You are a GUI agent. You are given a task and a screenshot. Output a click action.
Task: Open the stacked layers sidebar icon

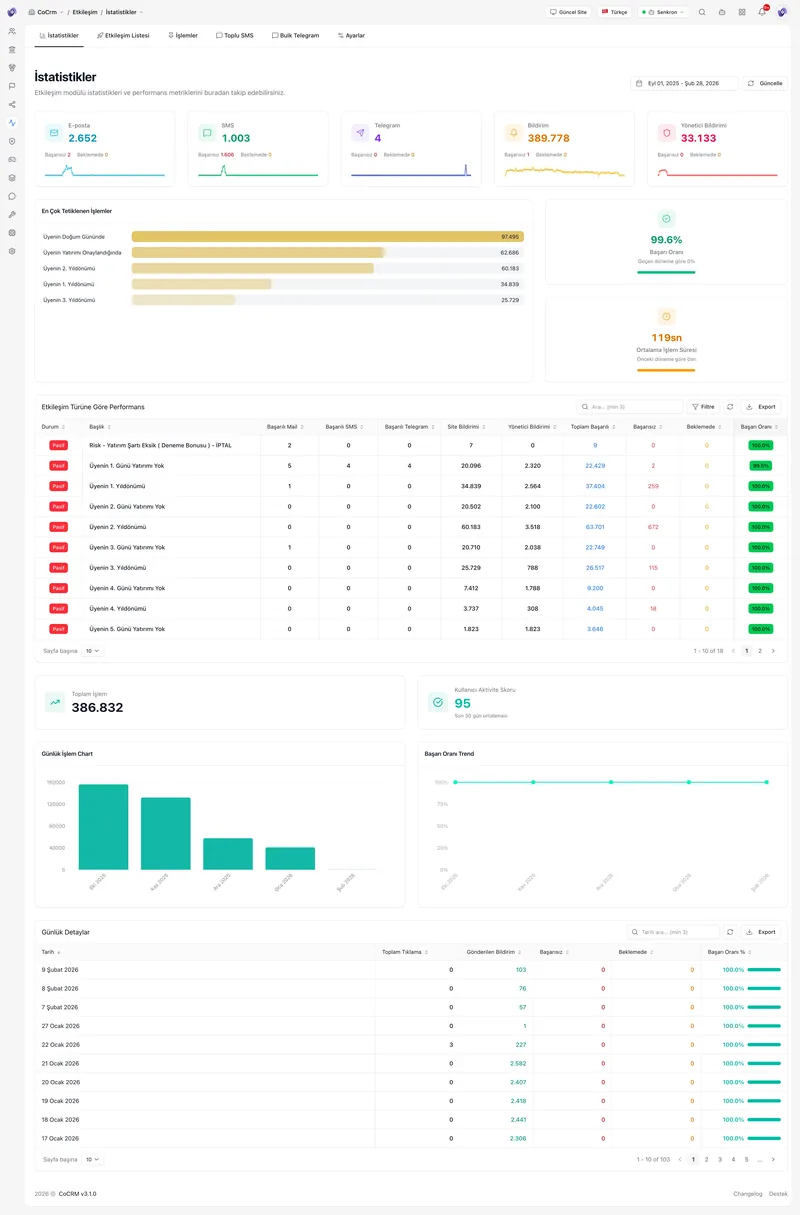[x=12, y=178]
